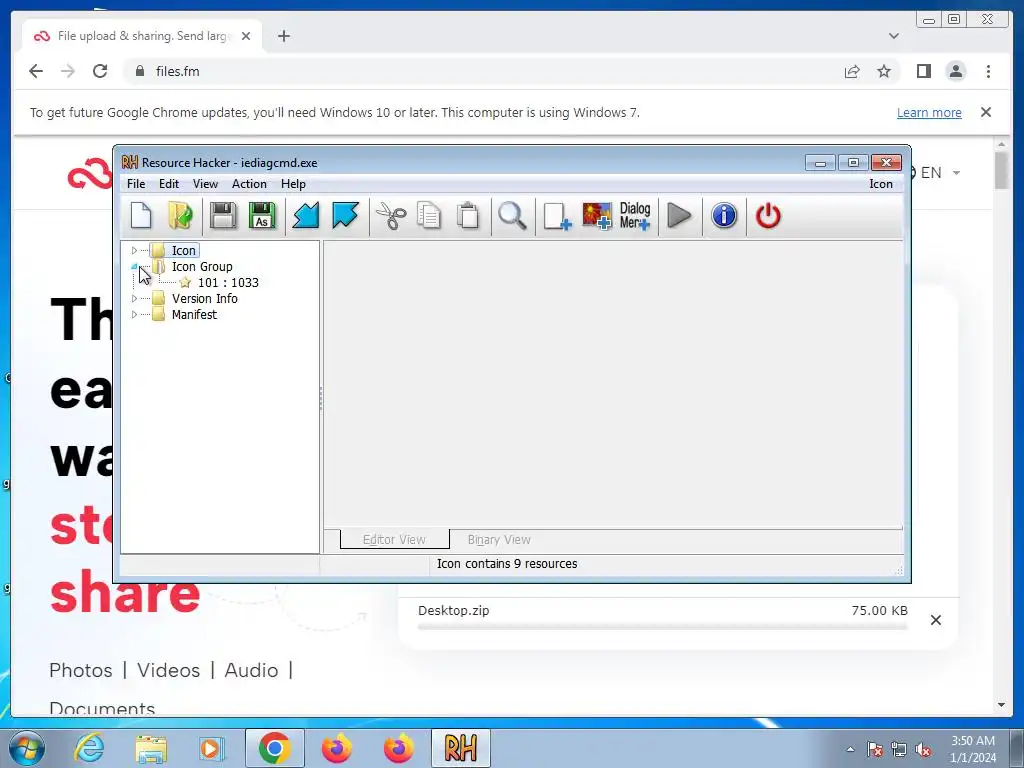Click the grey Play compile icon
The width and height of the screenshot is (1024, 768).
679,216
